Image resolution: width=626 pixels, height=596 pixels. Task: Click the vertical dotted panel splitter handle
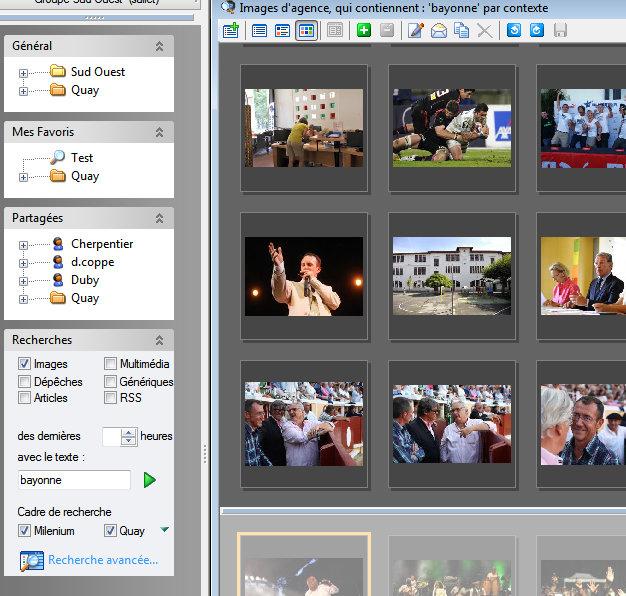[205, 454]
